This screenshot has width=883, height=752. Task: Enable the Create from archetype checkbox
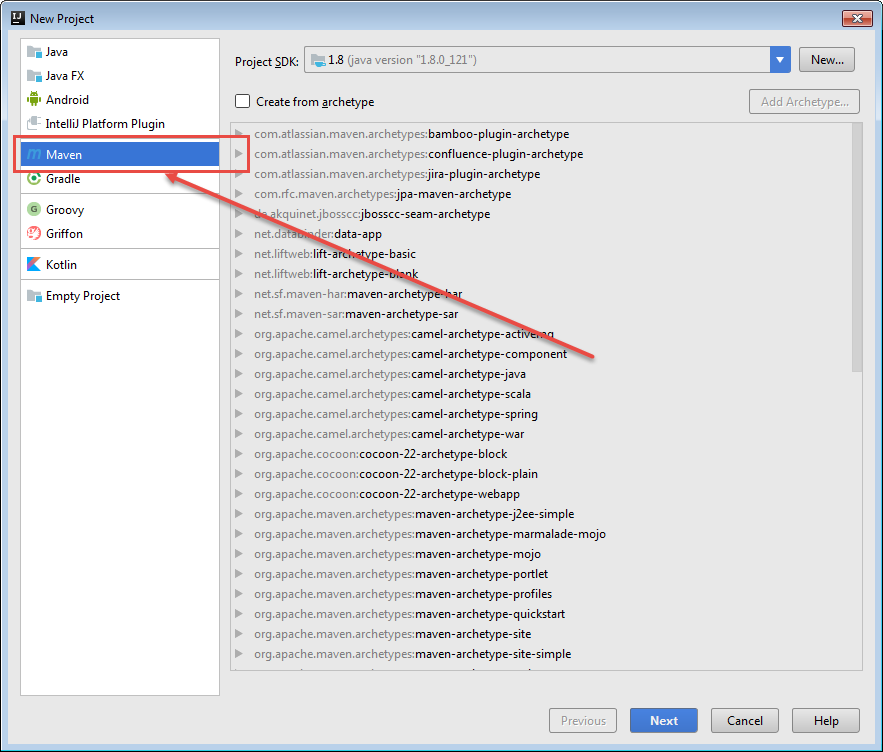pos(241,101)
